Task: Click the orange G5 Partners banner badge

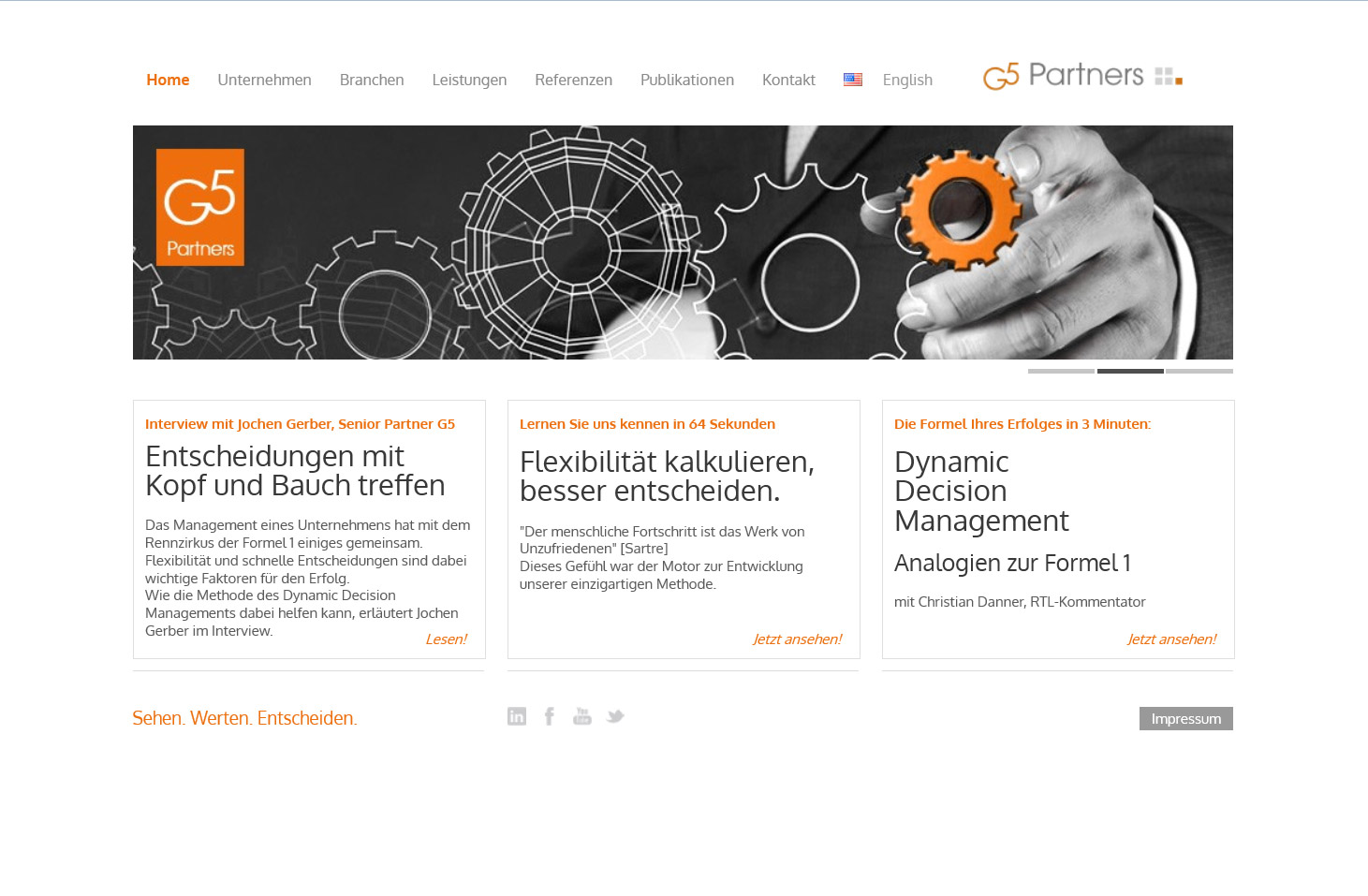Action: (199, 207)
